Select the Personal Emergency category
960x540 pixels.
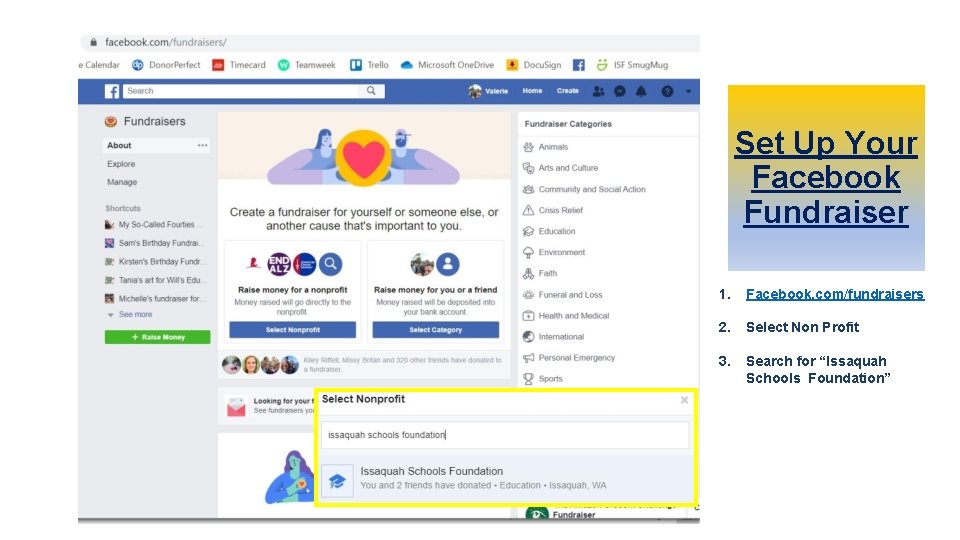(x=568, y=358)
